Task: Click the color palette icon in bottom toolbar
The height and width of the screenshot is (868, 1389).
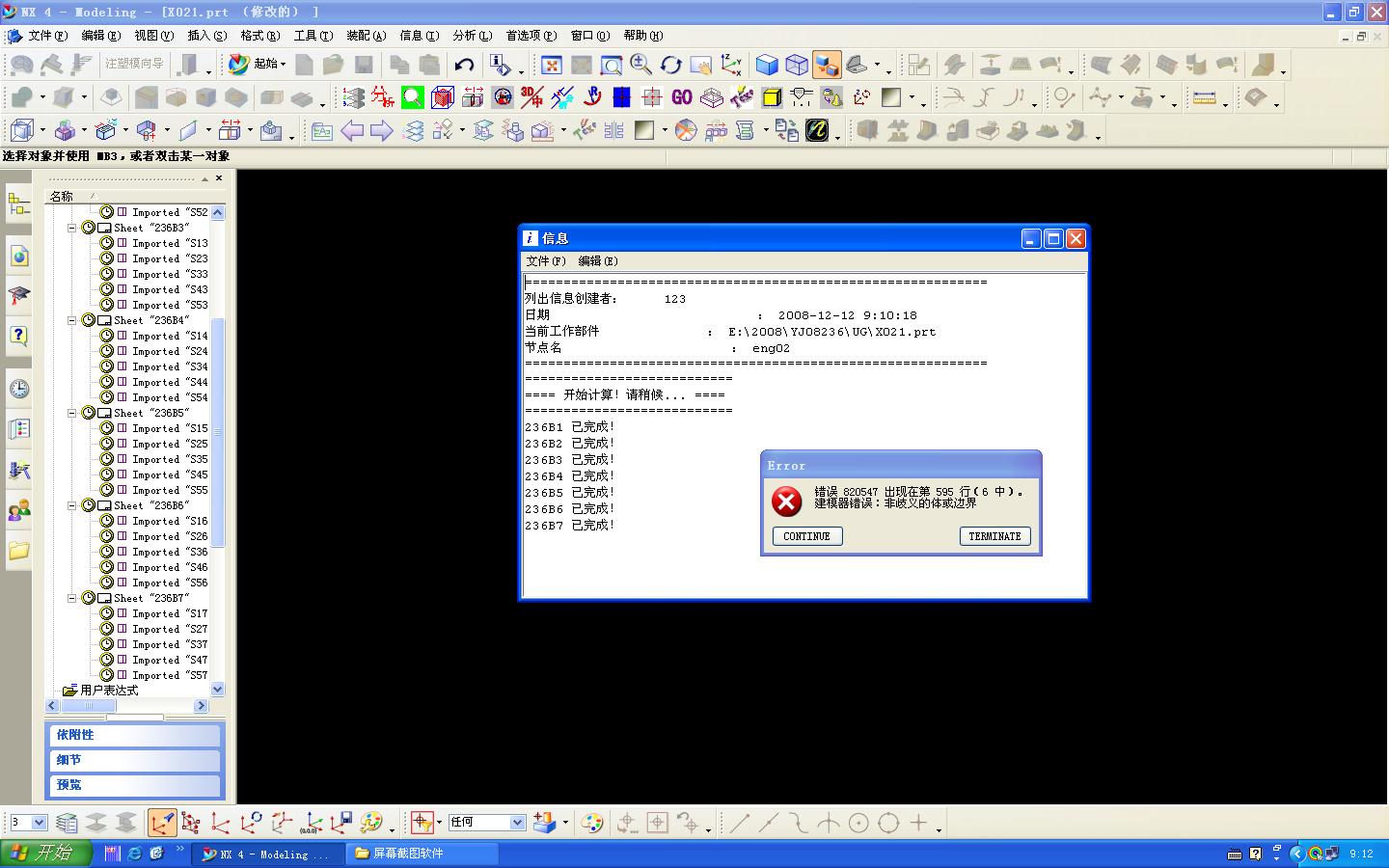Action: [592, 823]
